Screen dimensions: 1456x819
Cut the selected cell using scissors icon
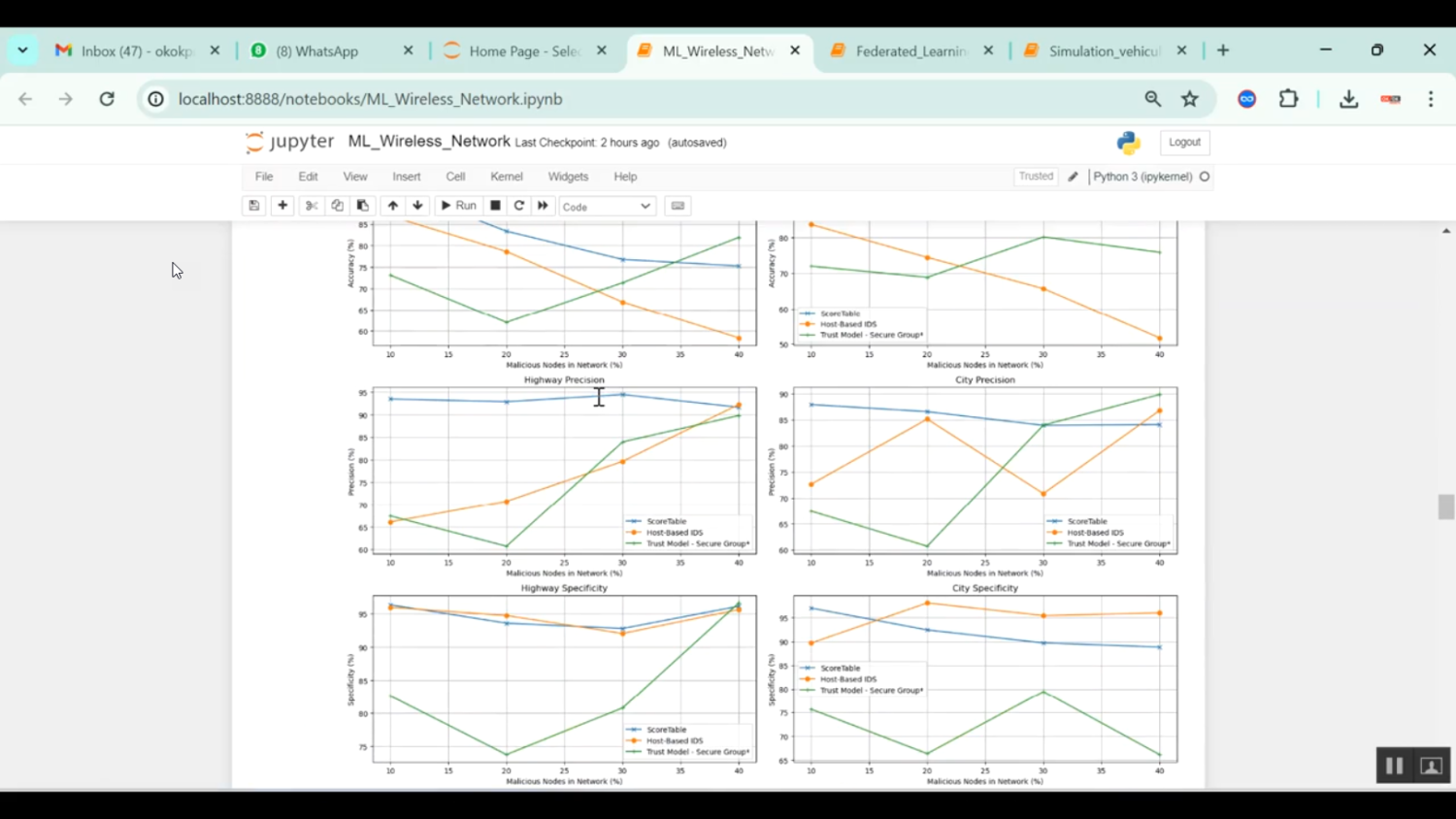click(x=311, y=205)
